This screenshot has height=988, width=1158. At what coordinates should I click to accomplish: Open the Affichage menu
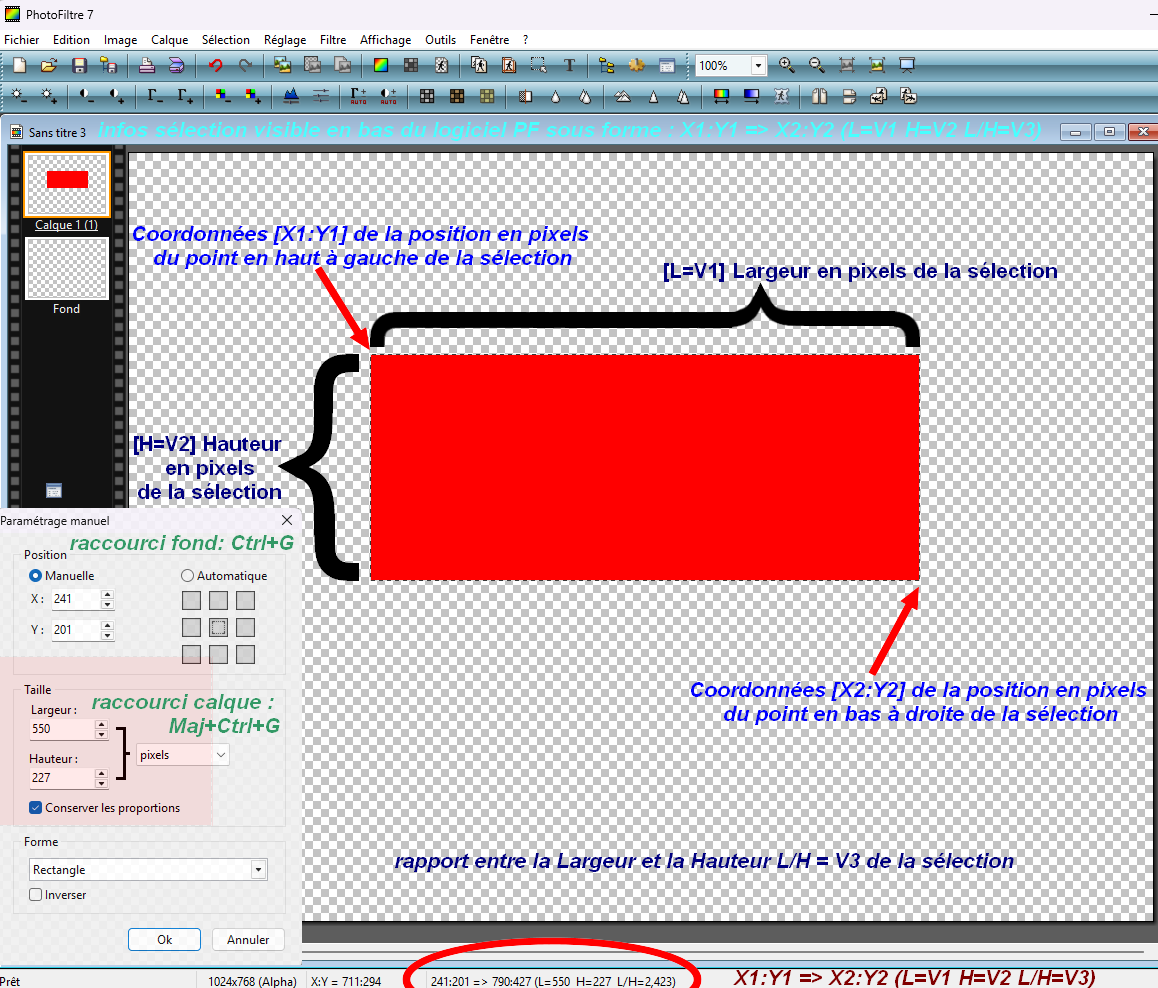coord(386,40)
